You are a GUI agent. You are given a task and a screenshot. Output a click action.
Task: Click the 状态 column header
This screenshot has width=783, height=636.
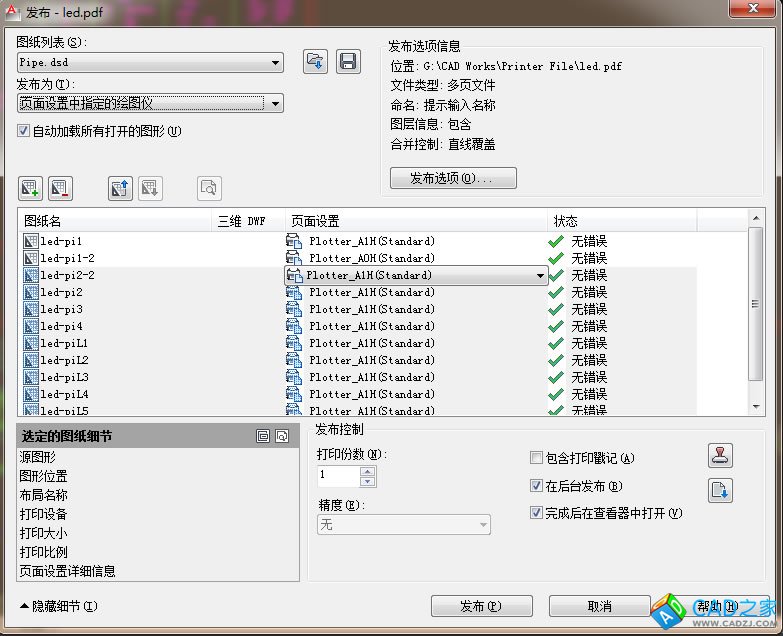click(620, 221)
